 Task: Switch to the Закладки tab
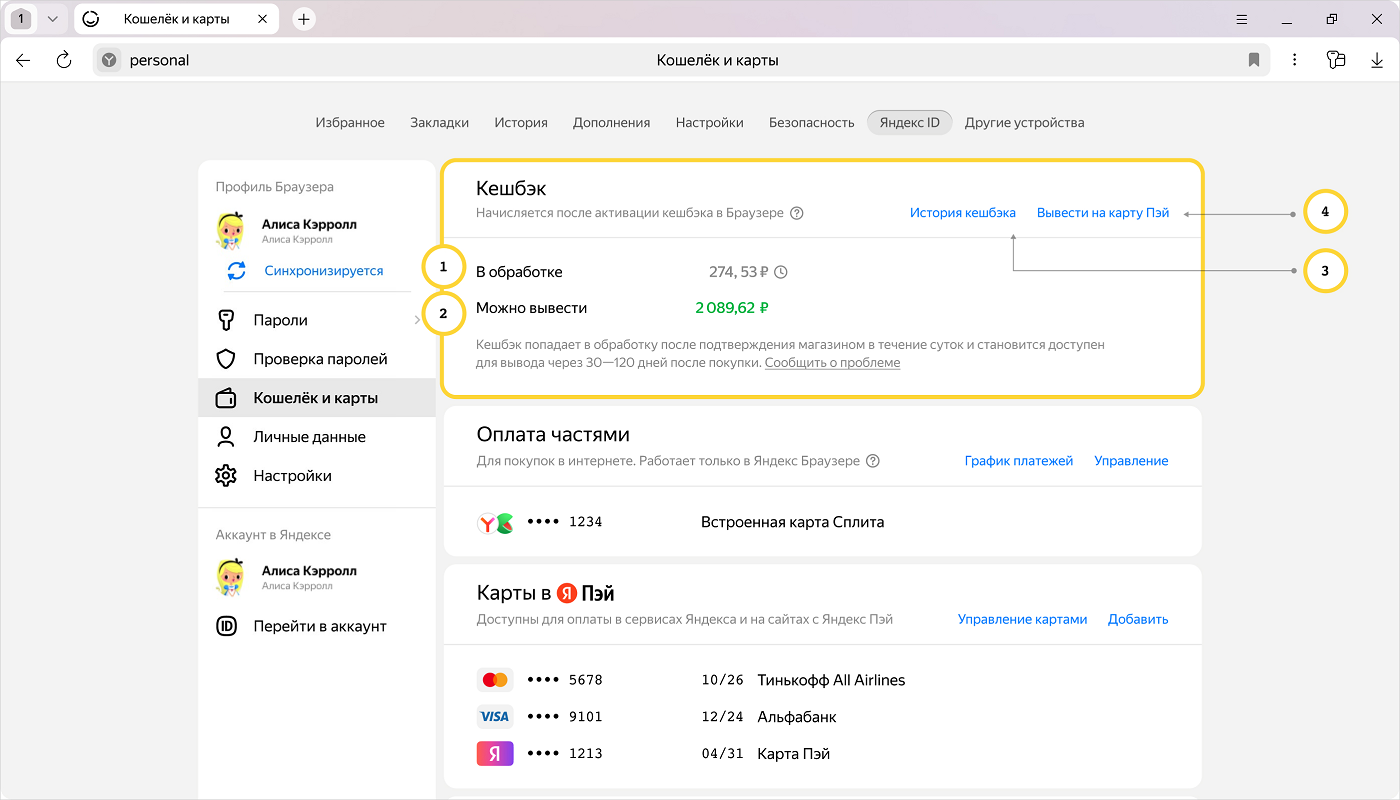click(439, 123)
